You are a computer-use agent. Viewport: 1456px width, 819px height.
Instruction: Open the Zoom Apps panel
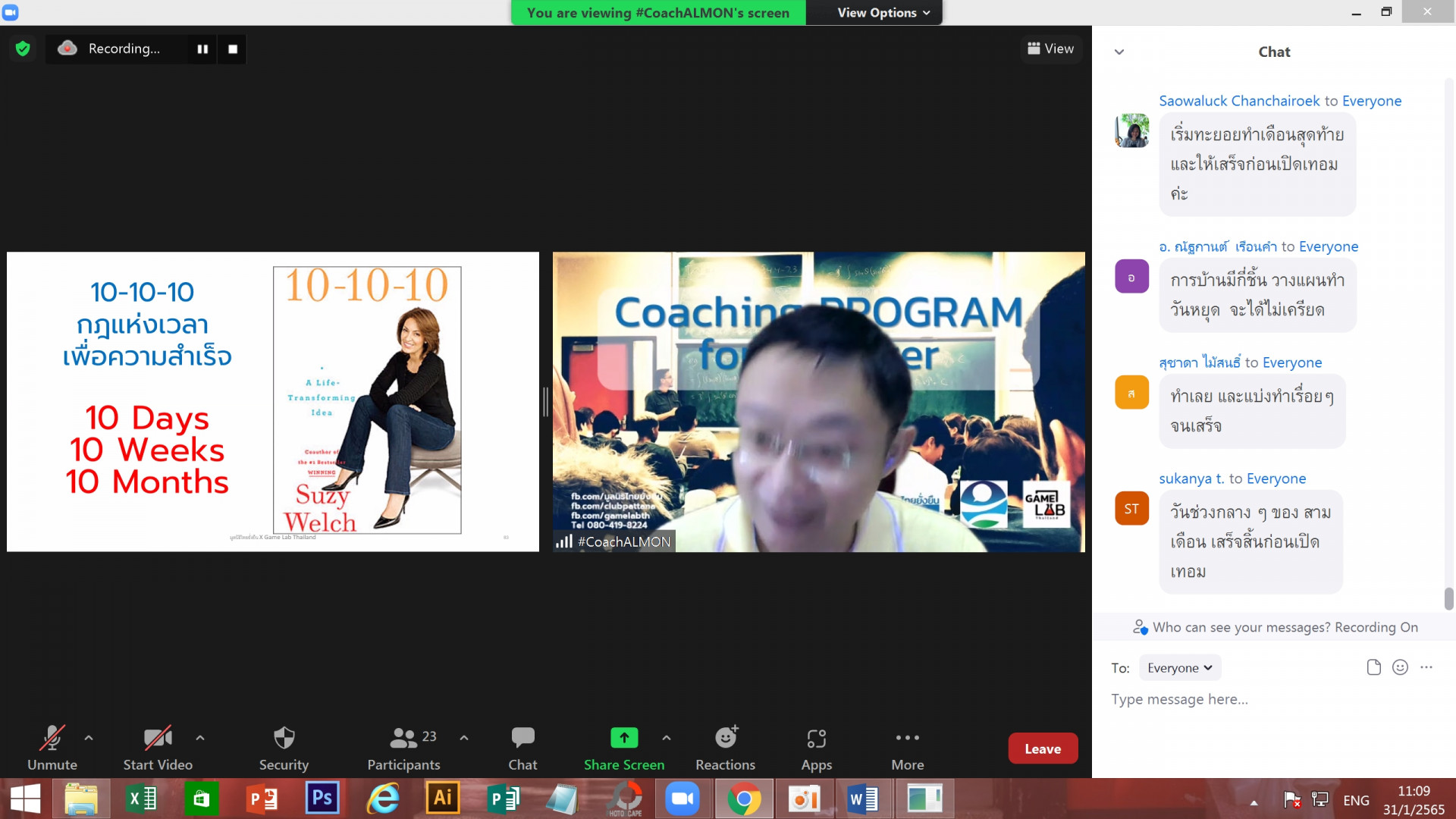(x=817, y=748)
